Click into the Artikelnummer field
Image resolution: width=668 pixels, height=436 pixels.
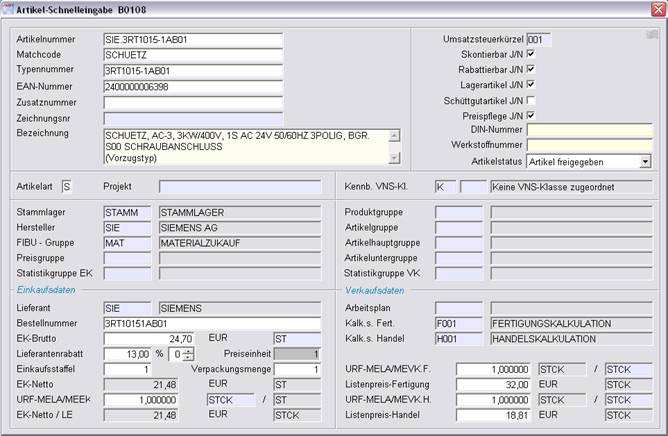[x=192, y=40]
